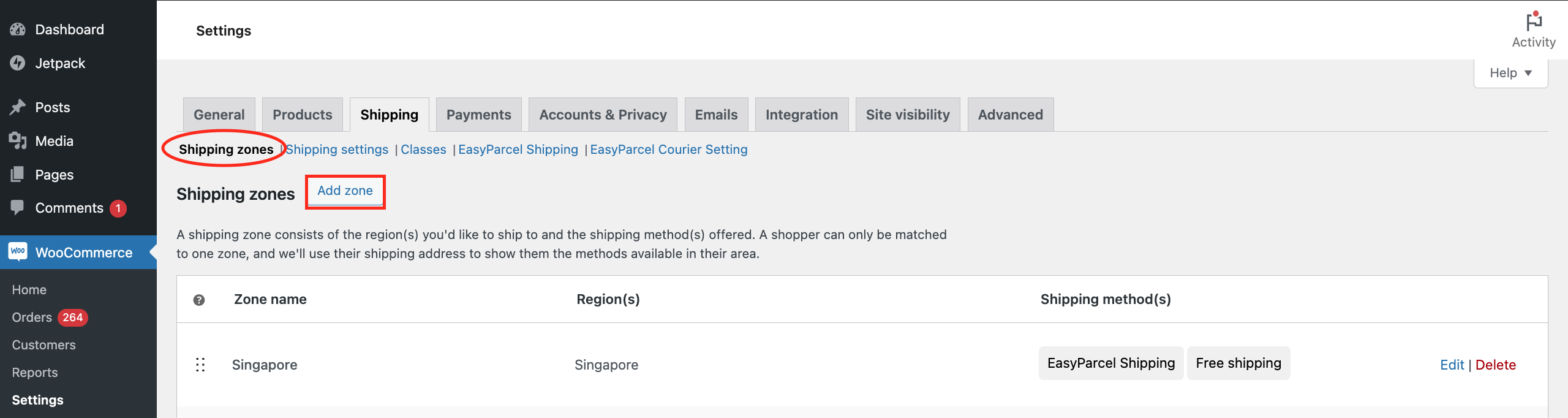Click the Jetpack lightning icon
The width and height of the screenshot is (1568, 418).
(18, 63)
